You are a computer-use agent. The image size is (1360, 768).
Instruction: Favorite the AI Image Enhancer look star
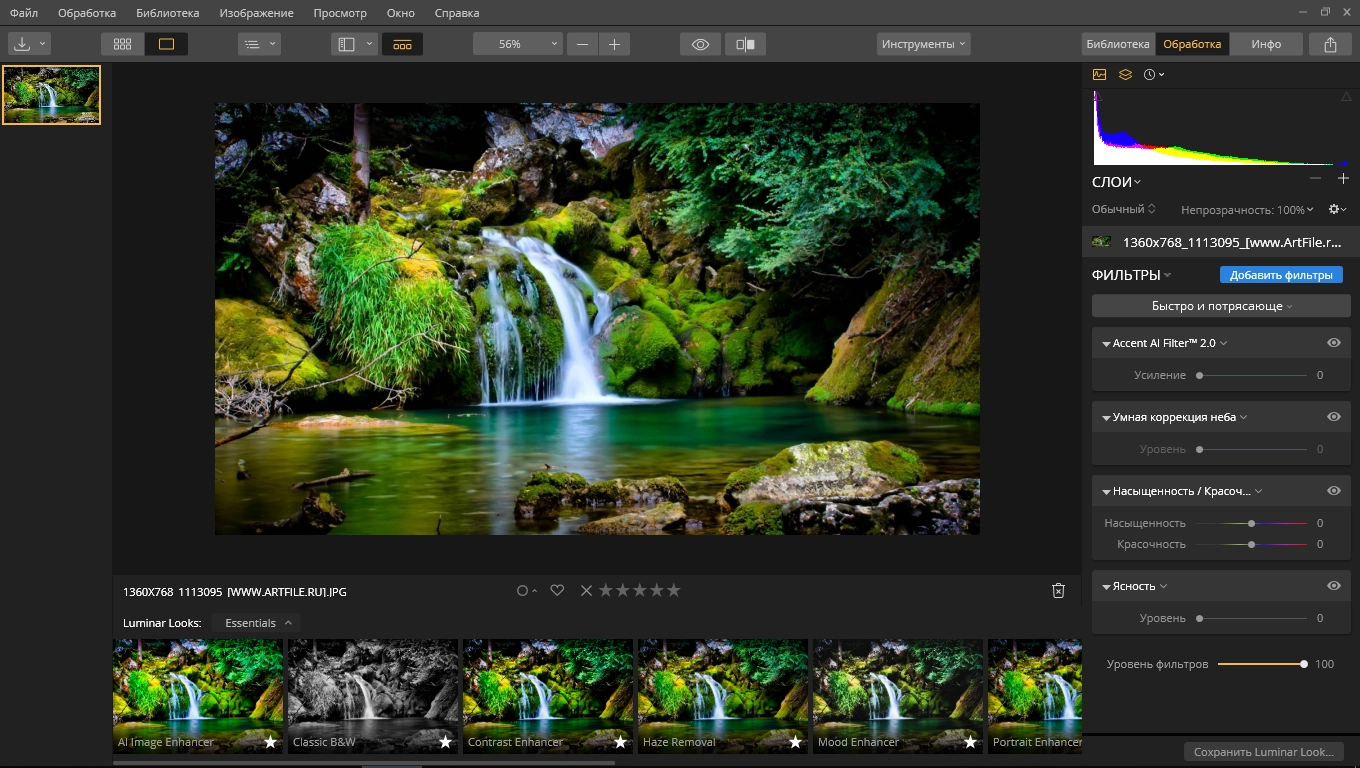pyautogui.click(x=270, y=742)
